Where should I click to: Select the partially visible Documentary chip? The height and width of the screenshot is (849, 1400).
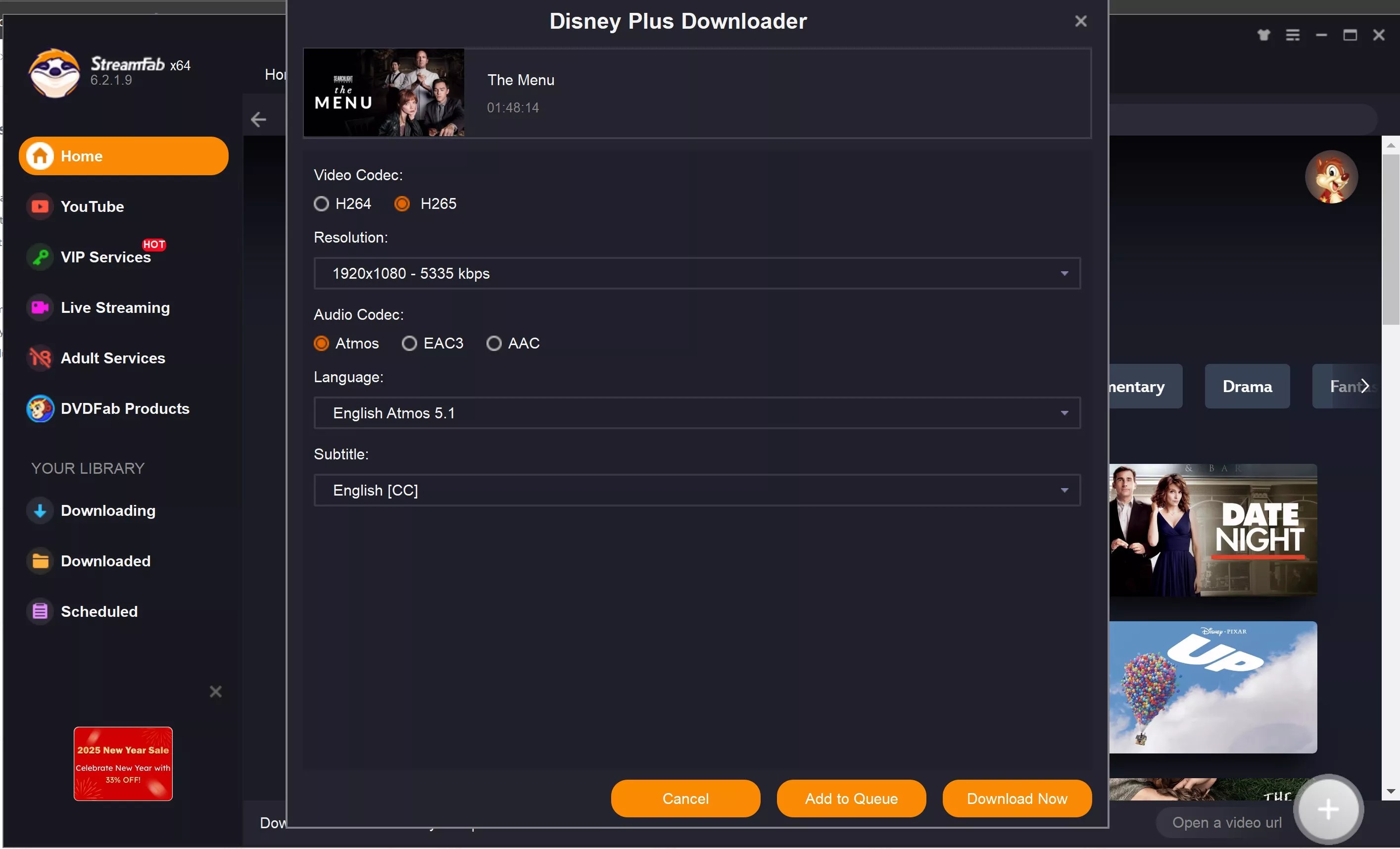[x=1146, y=387]
